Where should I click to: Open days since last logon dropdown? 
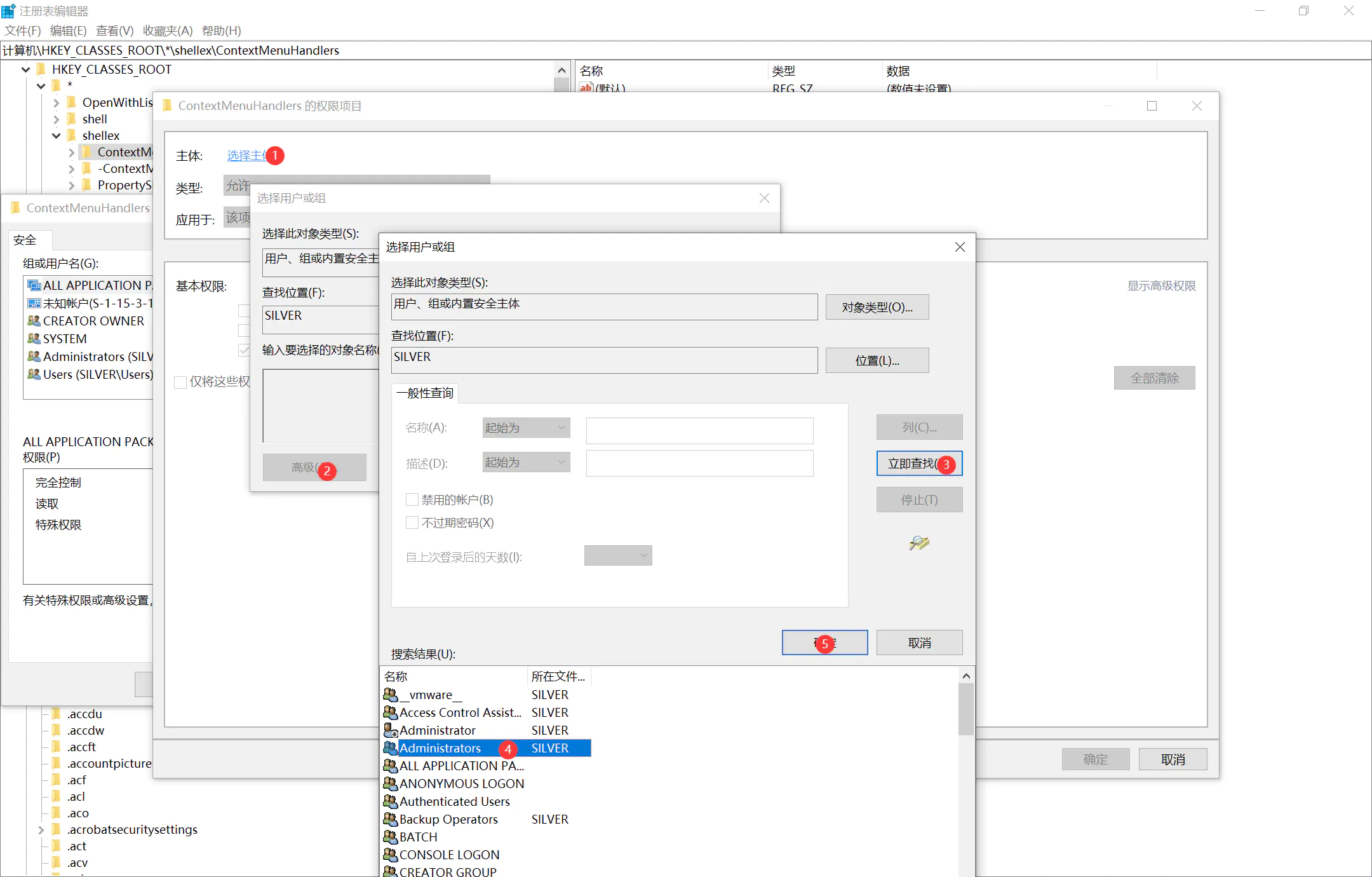click(617, 555)
